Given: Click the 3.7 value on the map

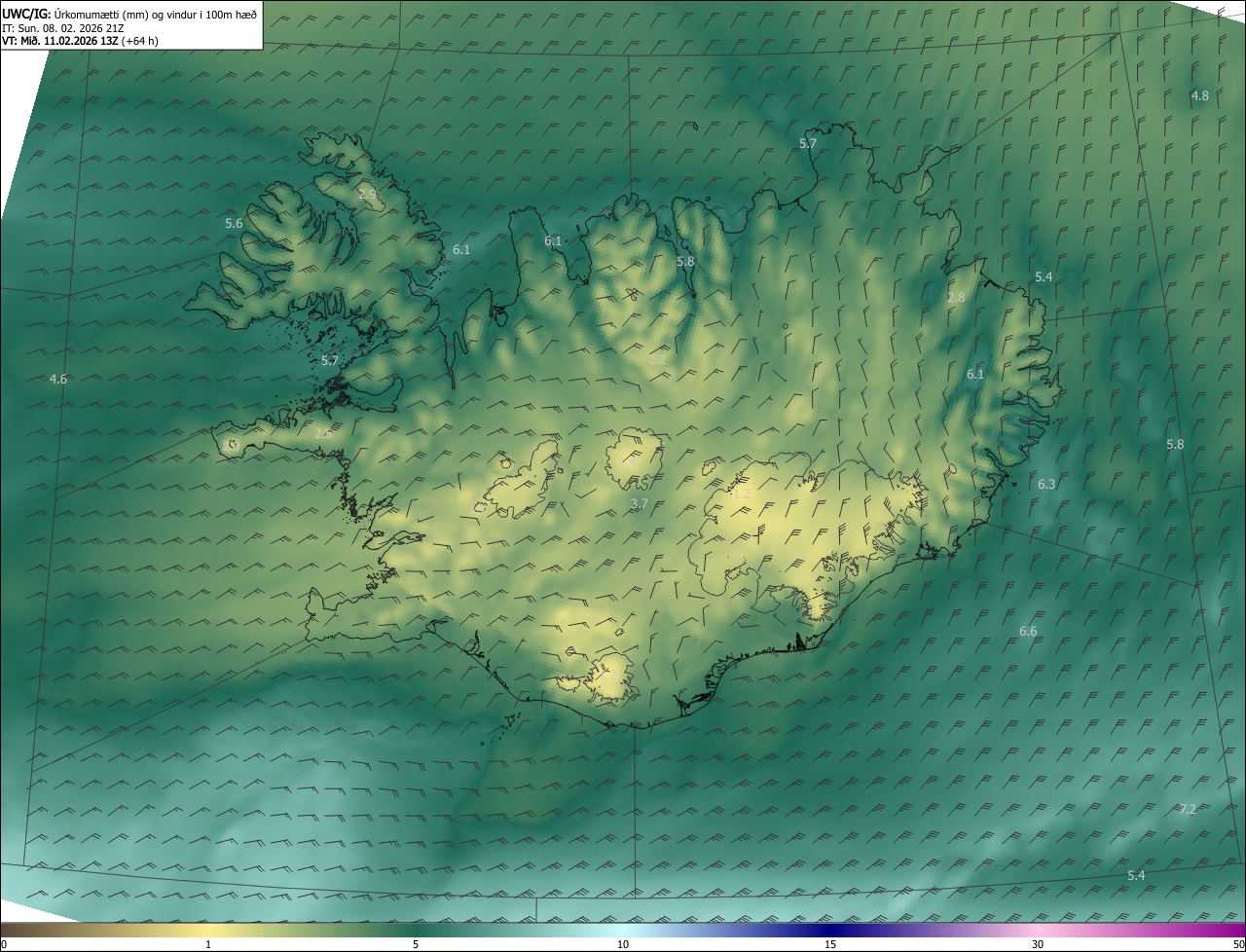Looking at the screenshot, I should pyautogui.click(x=640, y=503).
